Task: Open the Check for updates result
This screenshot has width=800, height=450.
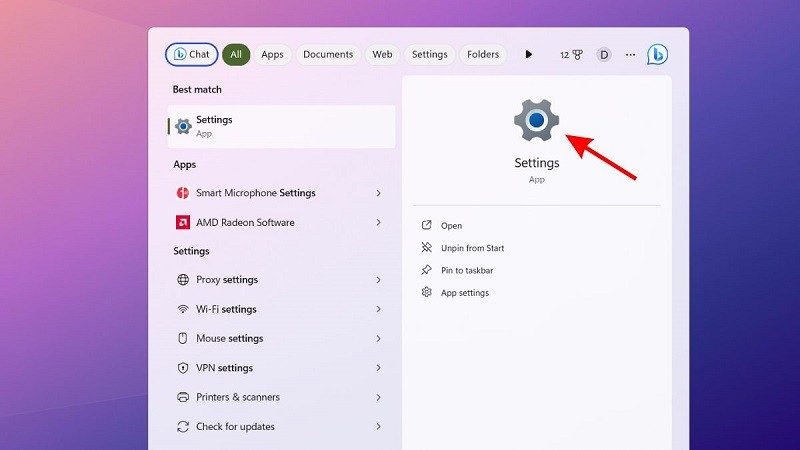Action: click(235, 427)
